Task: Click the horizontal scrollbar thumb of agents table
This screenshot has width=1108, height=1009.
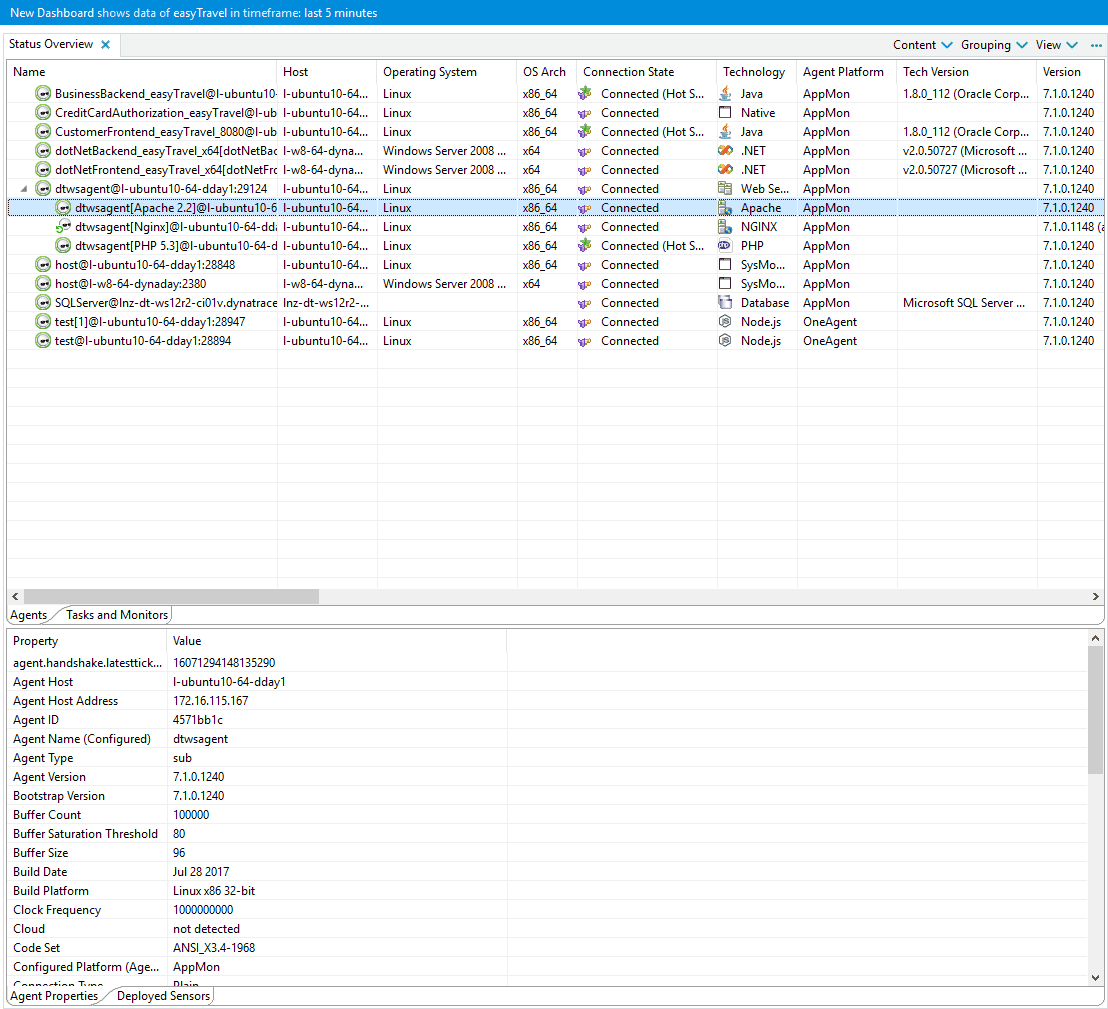Action: 171,596
